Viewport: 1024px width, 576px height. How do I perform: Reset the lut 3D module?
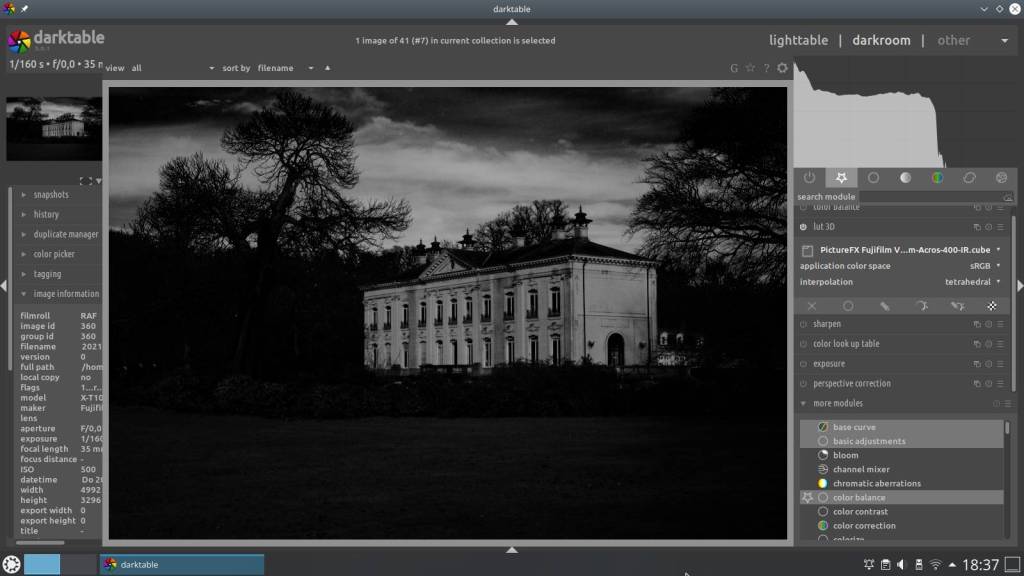[x=989, y=227]
